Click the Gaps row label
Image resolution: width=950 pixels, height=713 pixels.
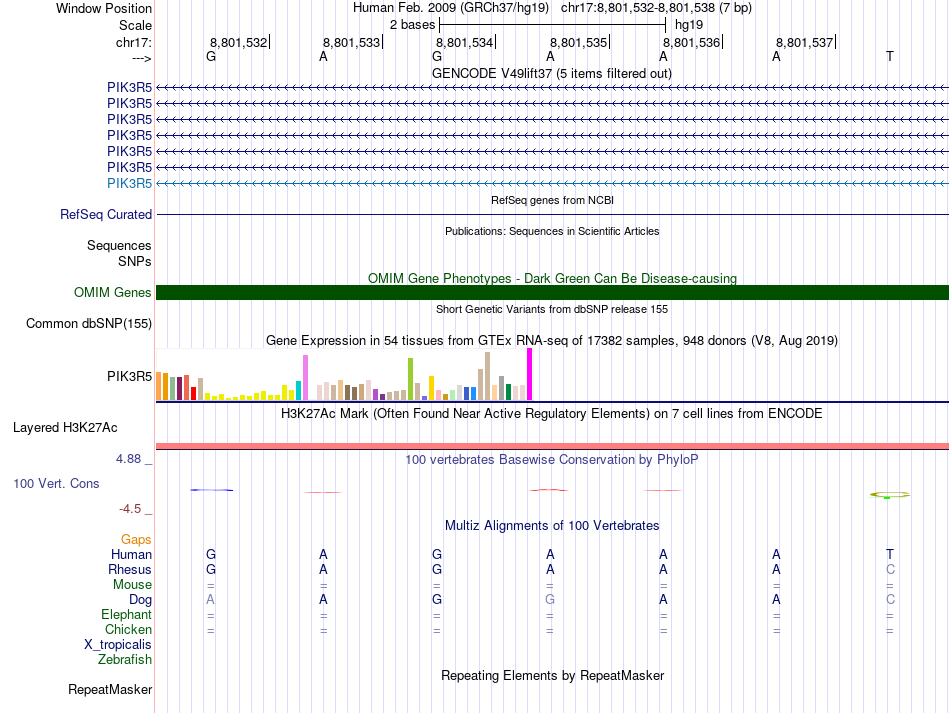(136, 539)
